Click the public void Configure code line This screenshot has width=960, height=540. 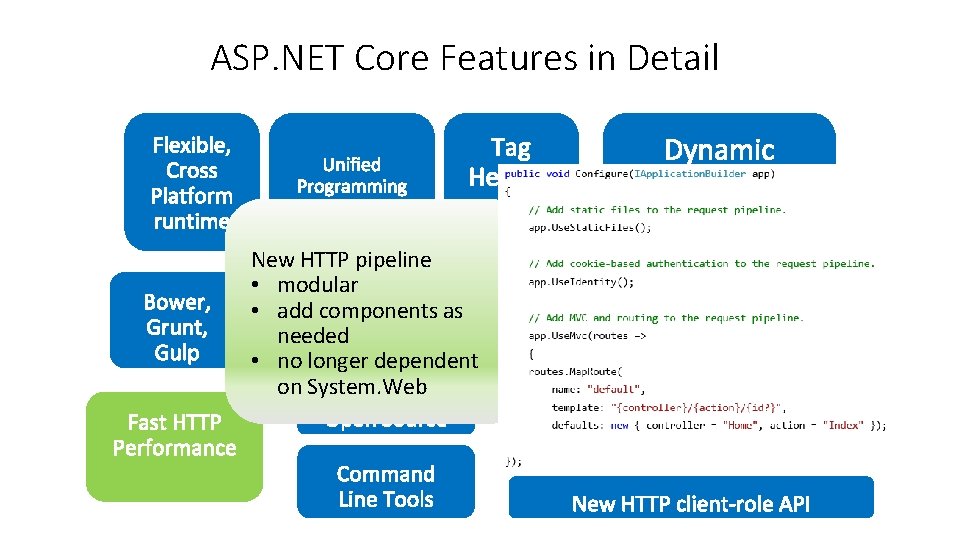640,174
